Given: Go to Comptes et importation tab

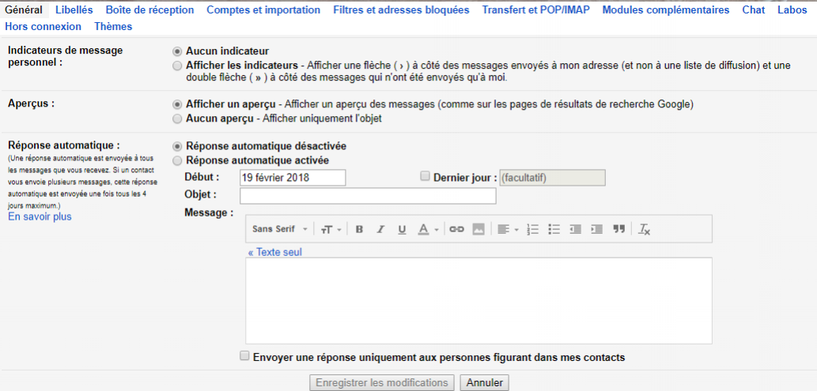Looking at the screenshot, I should [264, 10].
